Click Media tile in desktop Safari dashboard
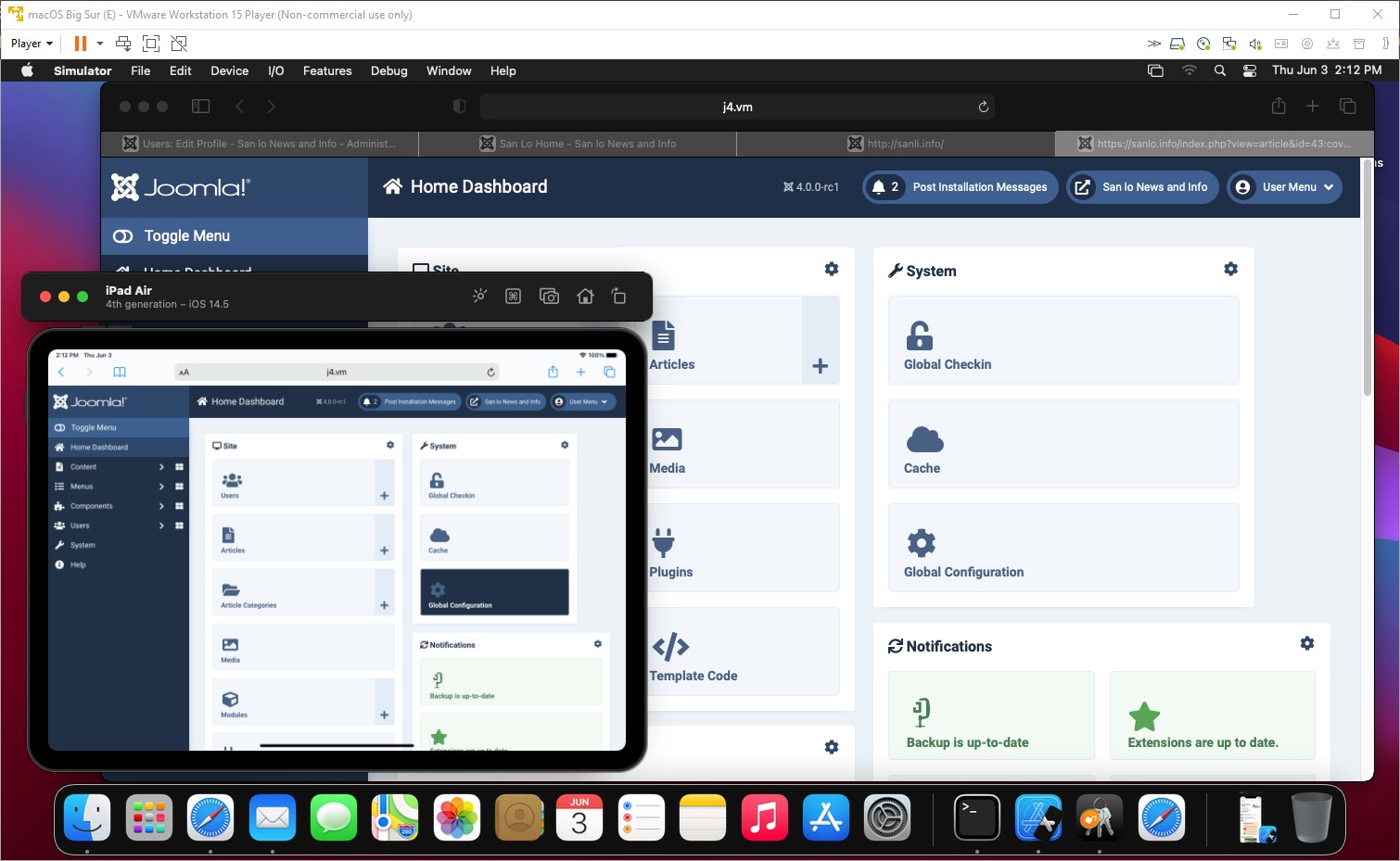The width and height of the screenshot is (1400, 861). pyautogui.click(x=742, y=444)
